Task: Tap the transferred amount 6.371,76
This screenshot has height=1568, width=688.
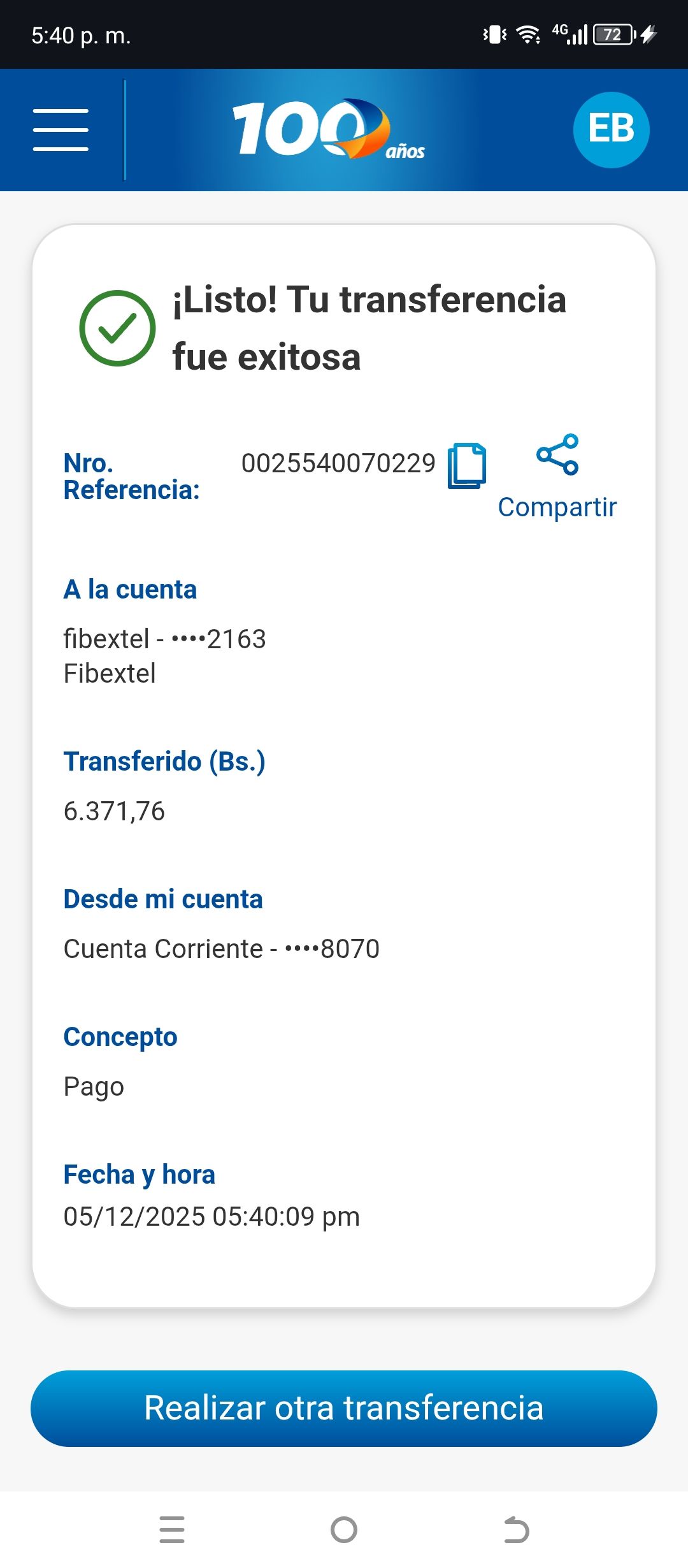Action: 115,811
